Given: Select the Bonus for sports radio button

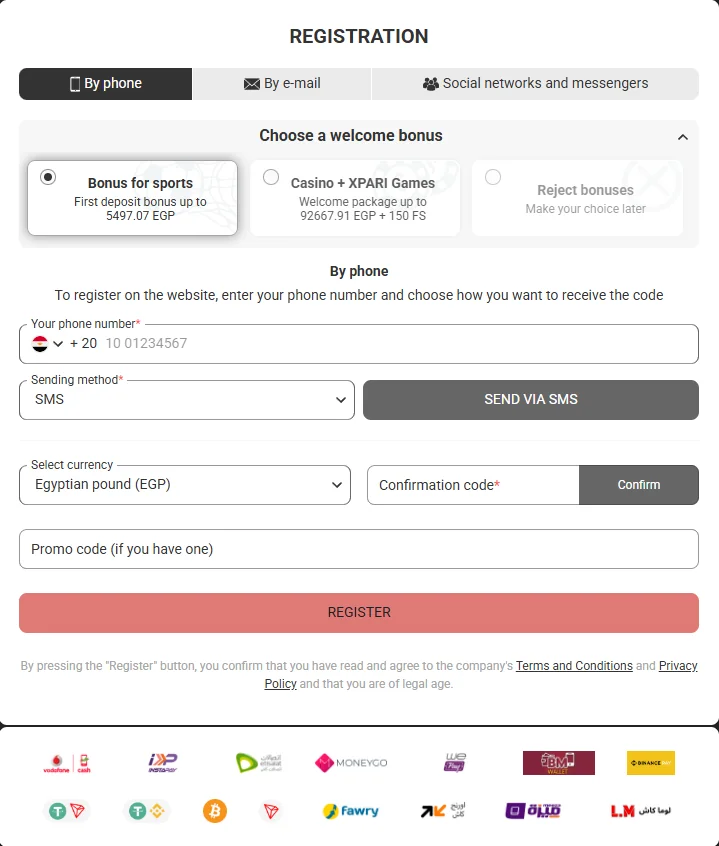Looking at the screenshot, I should (48, 177).
